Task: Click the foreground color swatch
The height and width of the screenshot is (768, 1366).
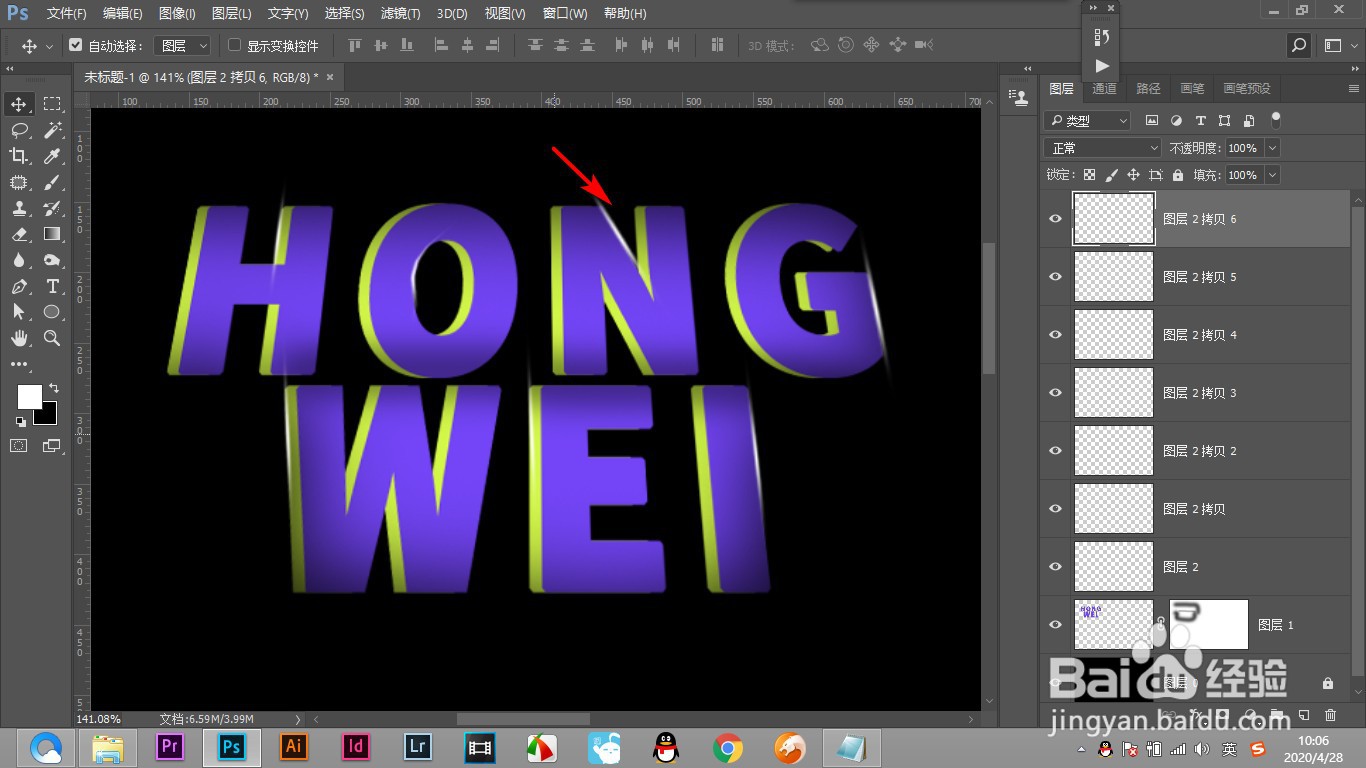Action: coord(30,398)
